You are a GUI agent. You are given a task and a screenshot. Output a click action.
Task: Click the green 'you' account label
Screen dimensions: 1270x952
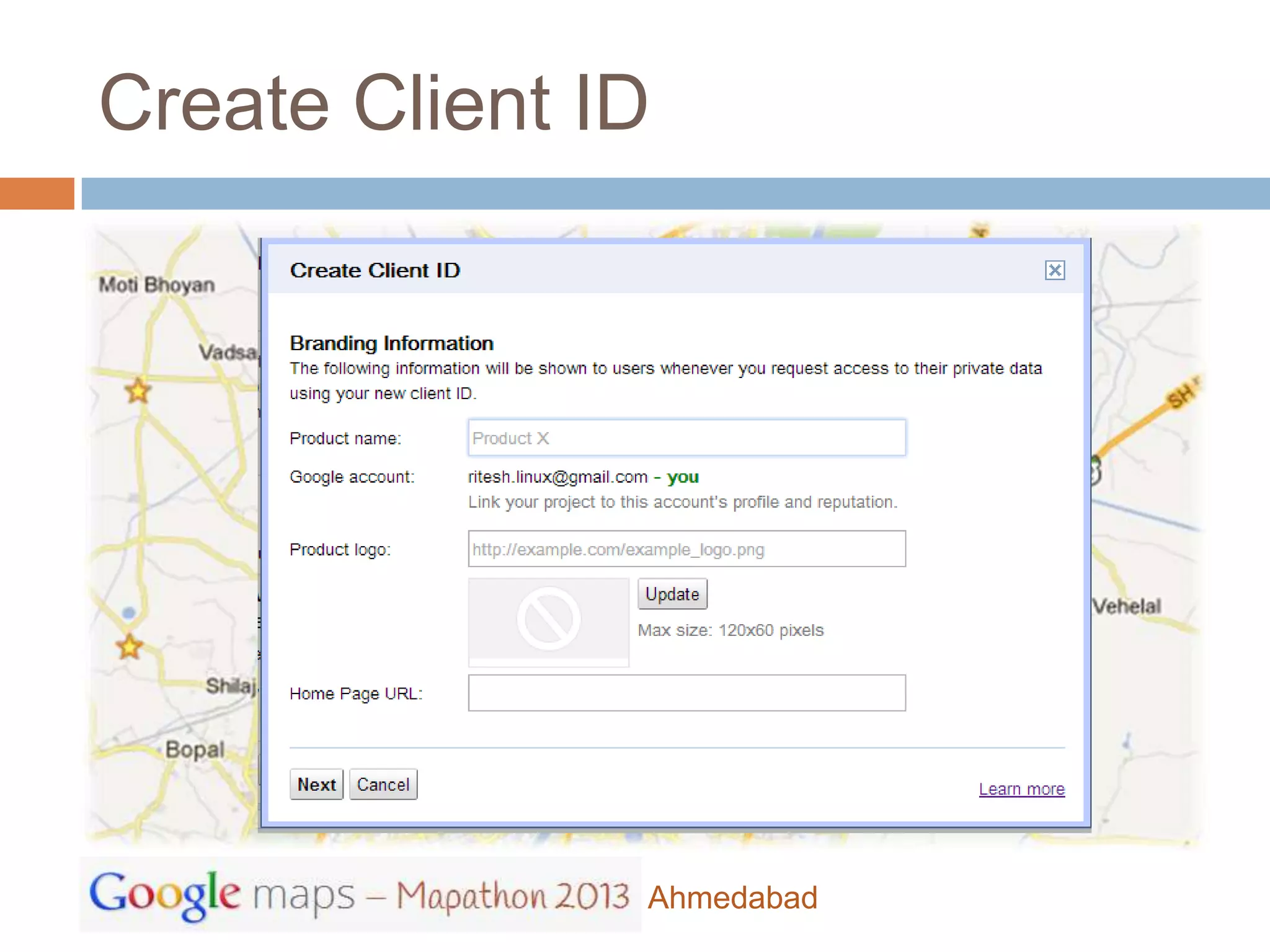[x=683, y=477]
